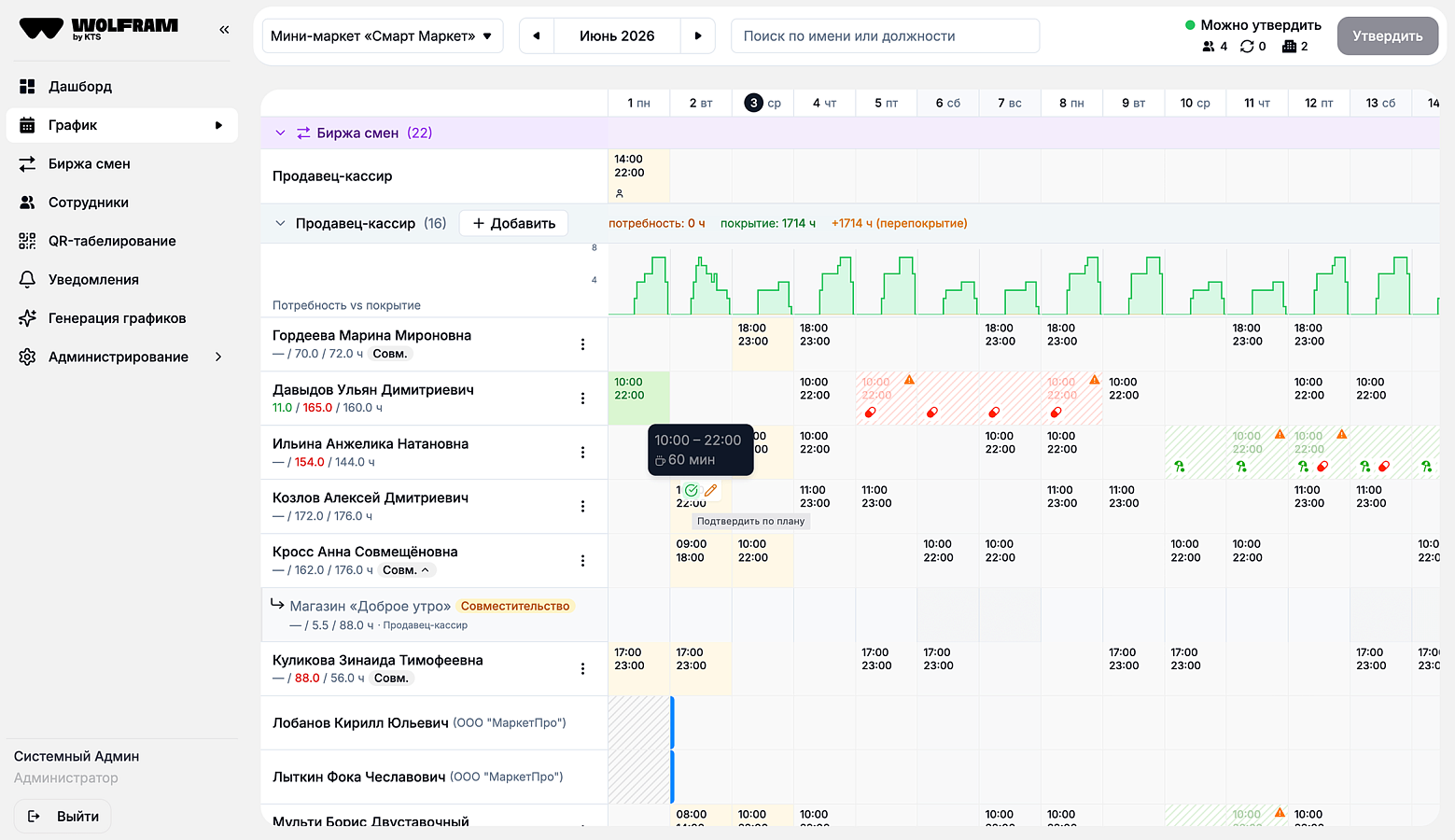Confirm shift by plan with green check icon
Viewport: 1455px width, 840px height.
point(692,490)
